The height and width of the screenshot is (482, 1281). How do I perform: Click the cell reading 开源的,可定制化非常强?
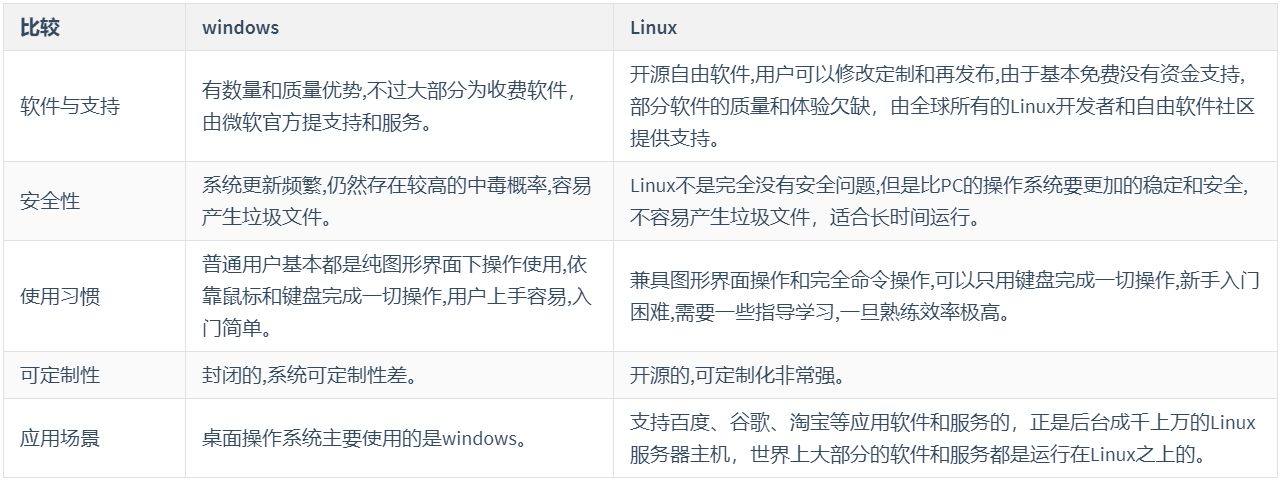738,375
